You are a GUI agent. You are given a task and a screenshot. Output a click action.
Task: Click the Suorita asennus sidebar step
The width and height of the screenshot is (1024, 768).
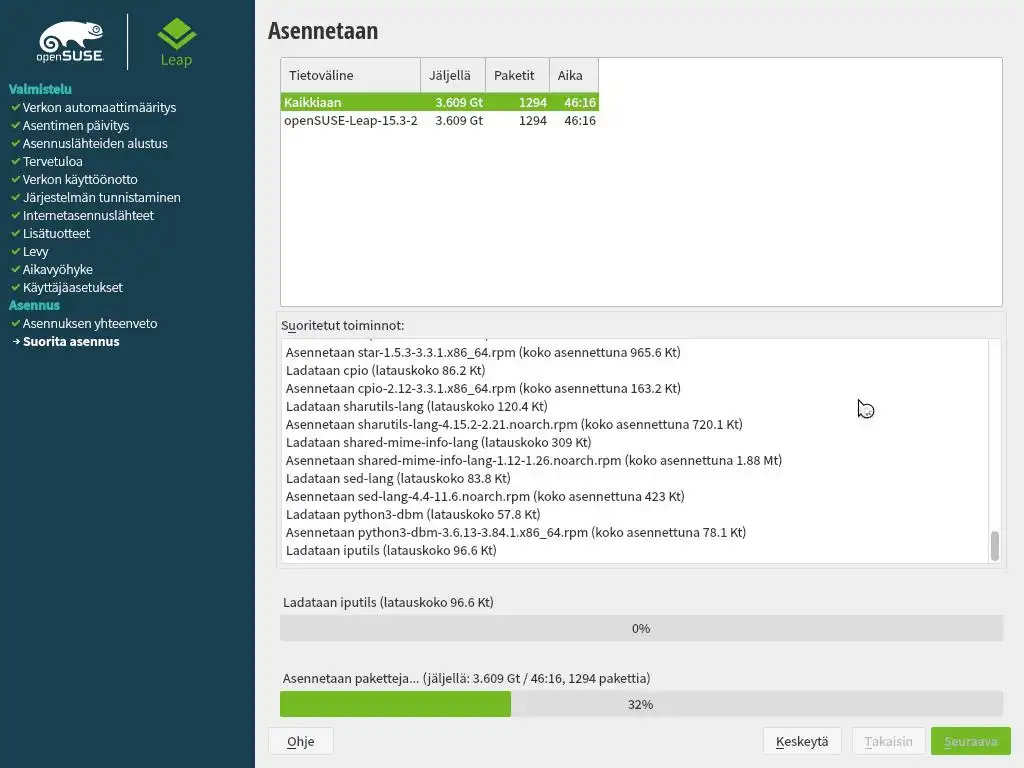71,341
